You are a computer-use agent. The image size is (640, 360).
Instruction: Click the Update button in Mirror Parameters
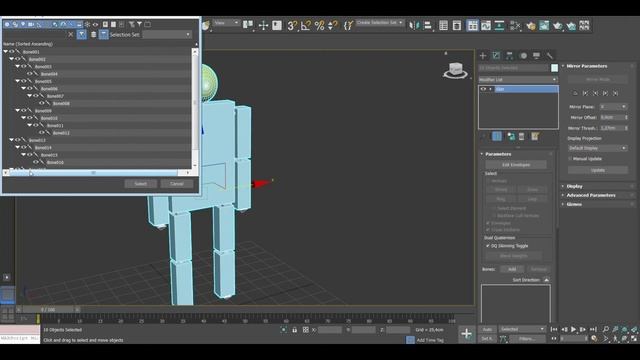pyautogui.click(x=598, y=170)
